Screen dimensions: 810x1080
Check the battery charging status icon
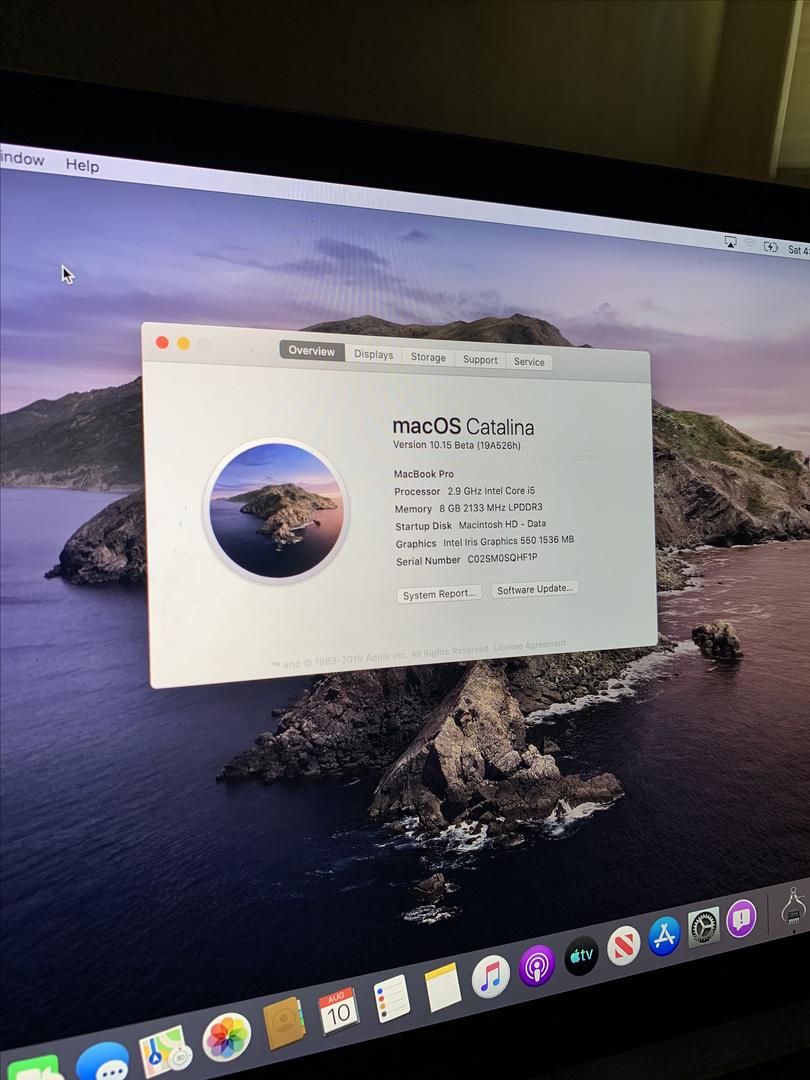pos(771,247)
